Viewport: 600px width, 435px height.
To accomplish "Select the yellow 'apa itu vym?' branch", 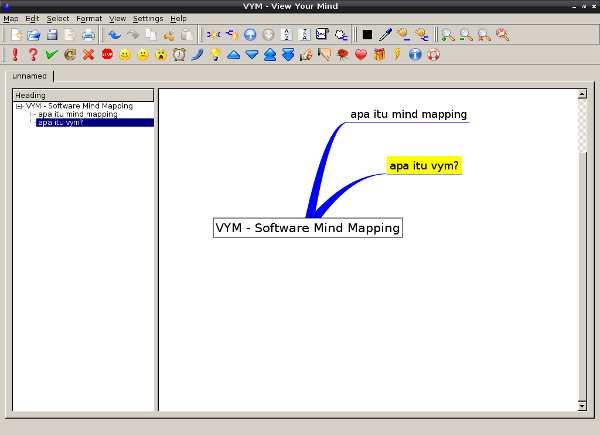I will point(424,165).
